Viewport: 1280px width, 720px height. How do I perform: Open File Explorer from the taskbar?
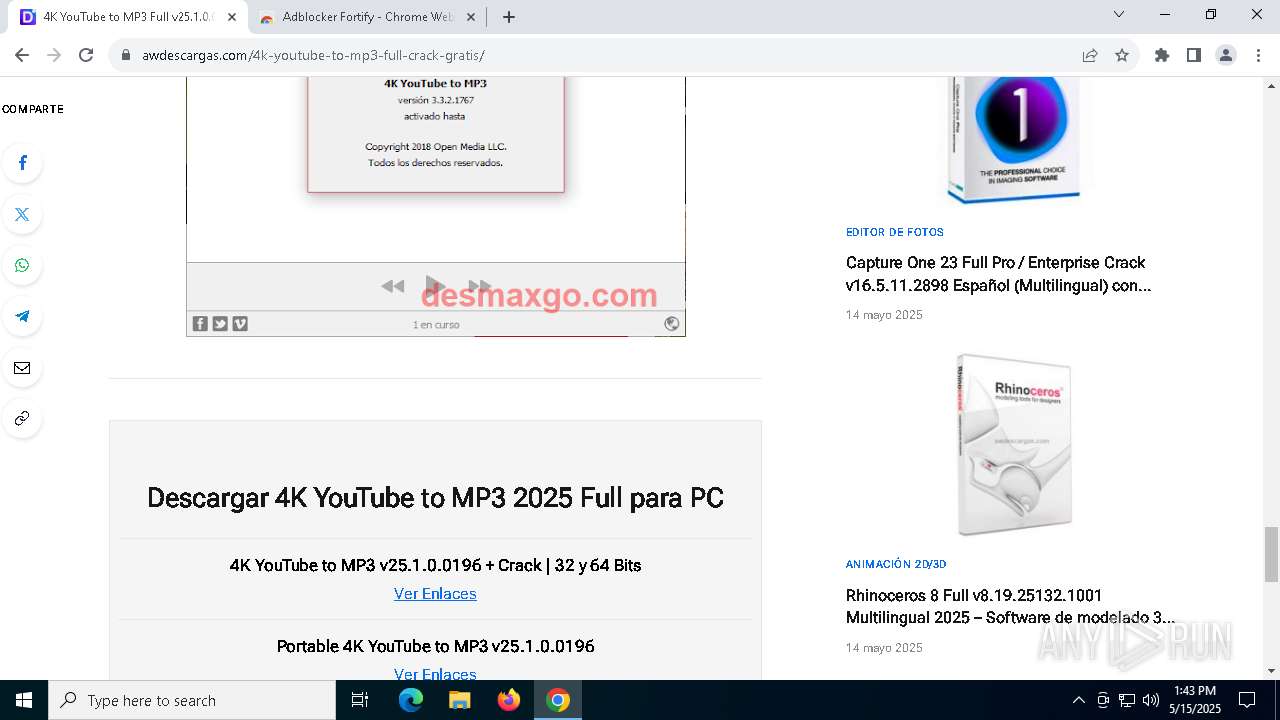click(x=460, y=700)
